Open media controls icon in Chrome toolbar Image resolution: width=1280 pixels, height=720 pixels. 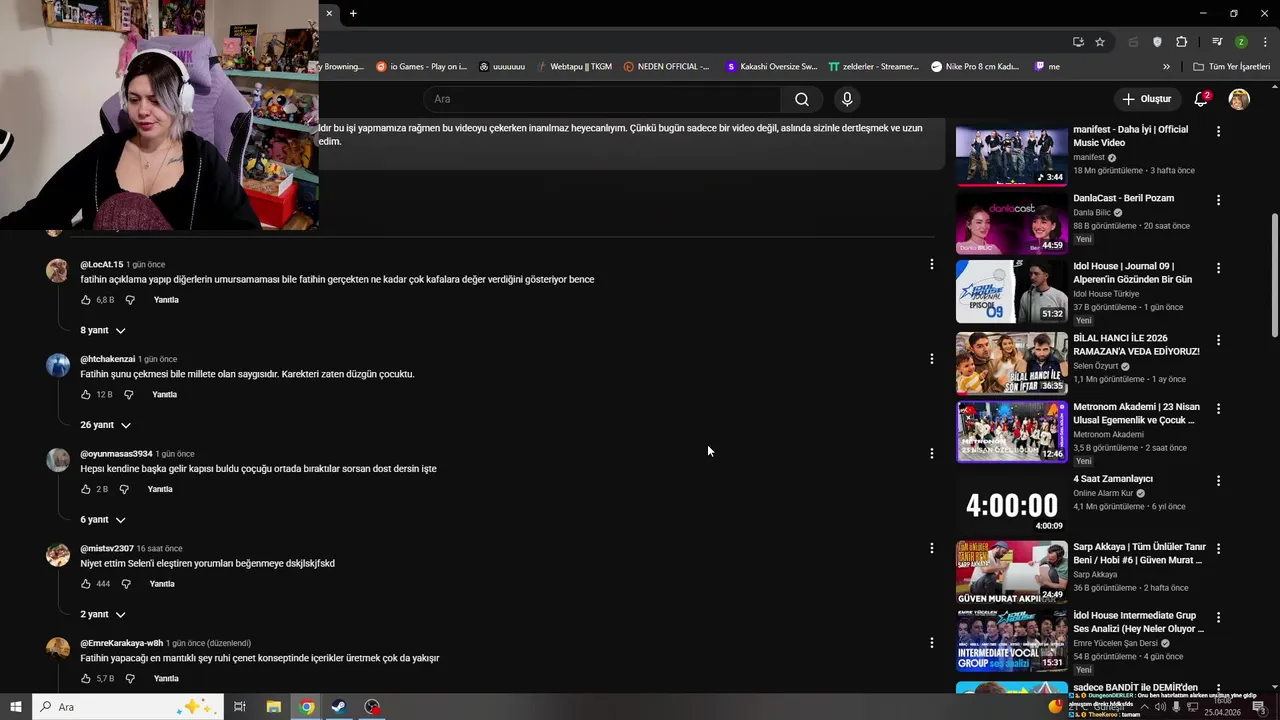pyautogui.click(x=1217, y=42)
